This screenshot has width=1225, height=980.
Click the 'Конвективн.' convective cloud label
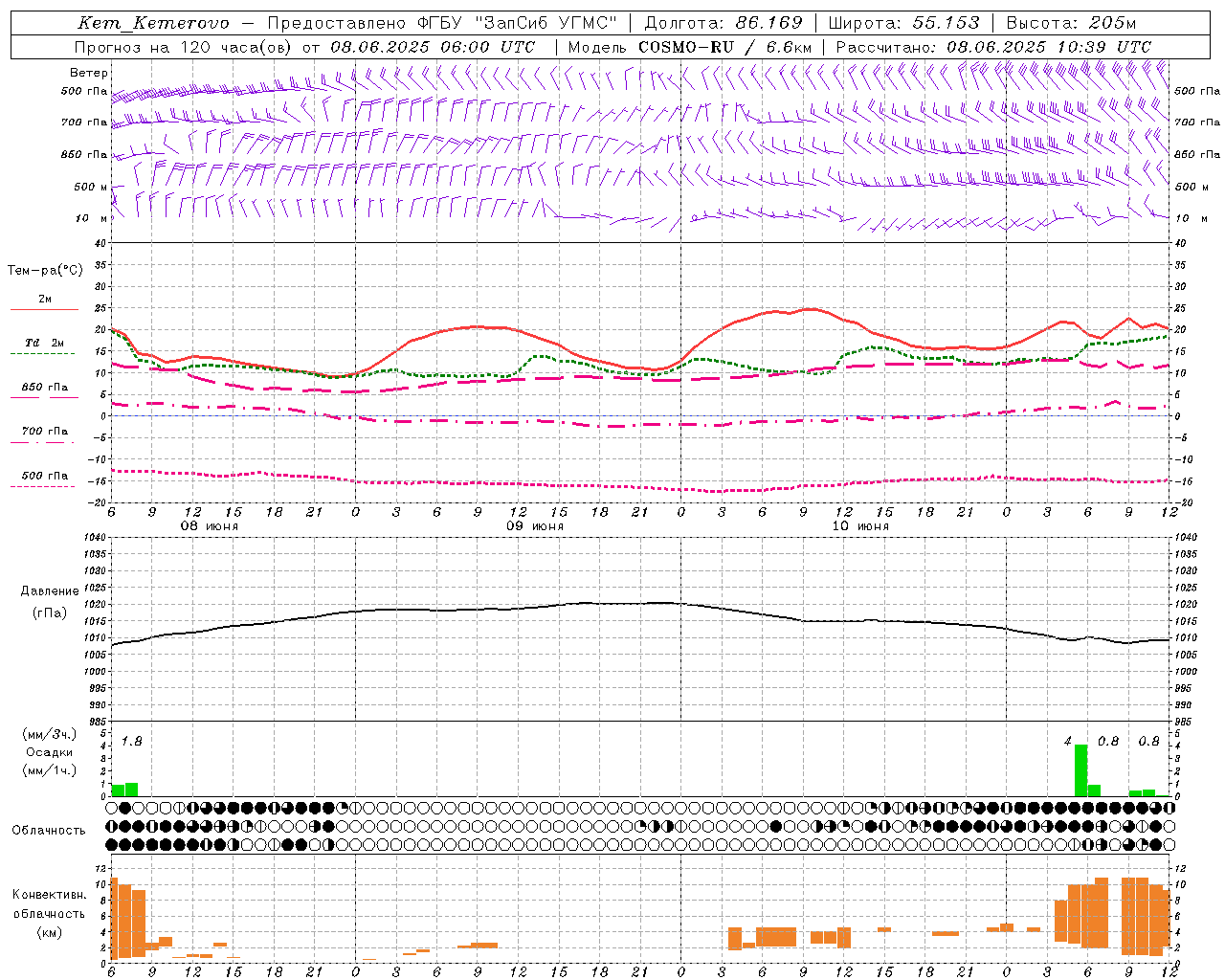pos(49,895)
